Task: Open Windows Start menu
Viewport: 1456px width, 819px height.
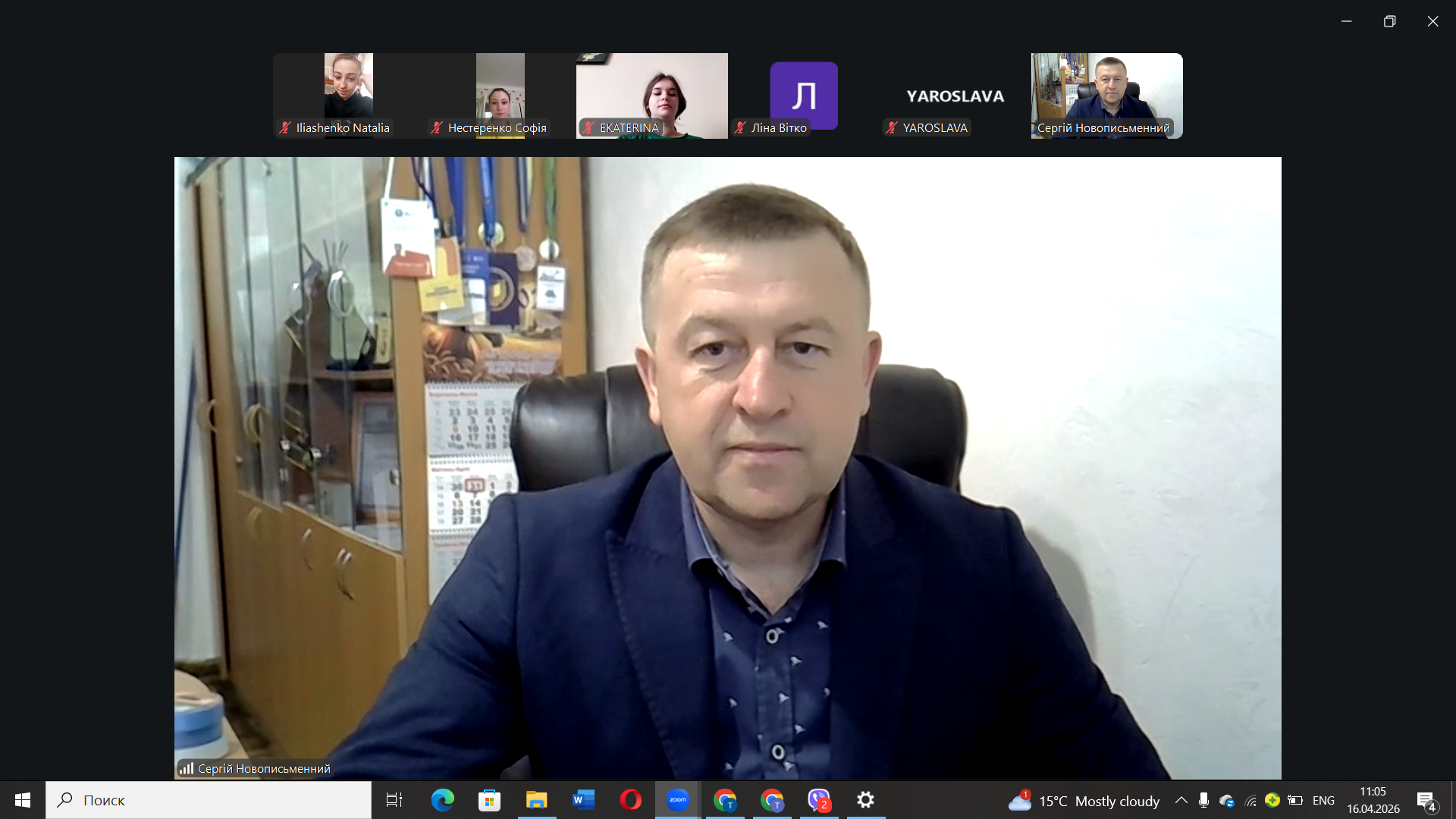Action: [23, 800]
